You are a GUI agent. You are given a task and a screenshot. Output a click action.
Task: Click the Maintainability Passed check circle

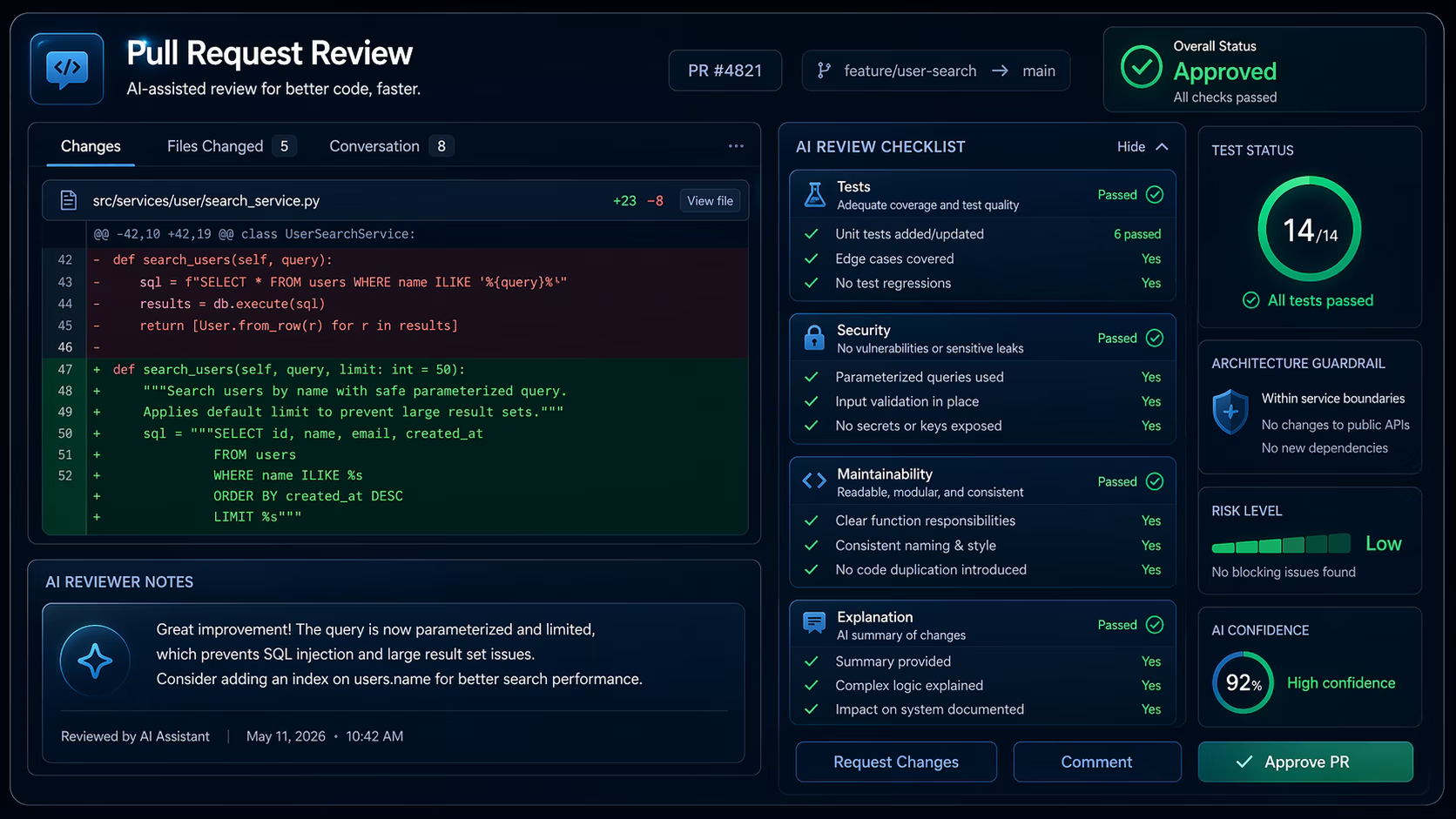click(1155, 482)
